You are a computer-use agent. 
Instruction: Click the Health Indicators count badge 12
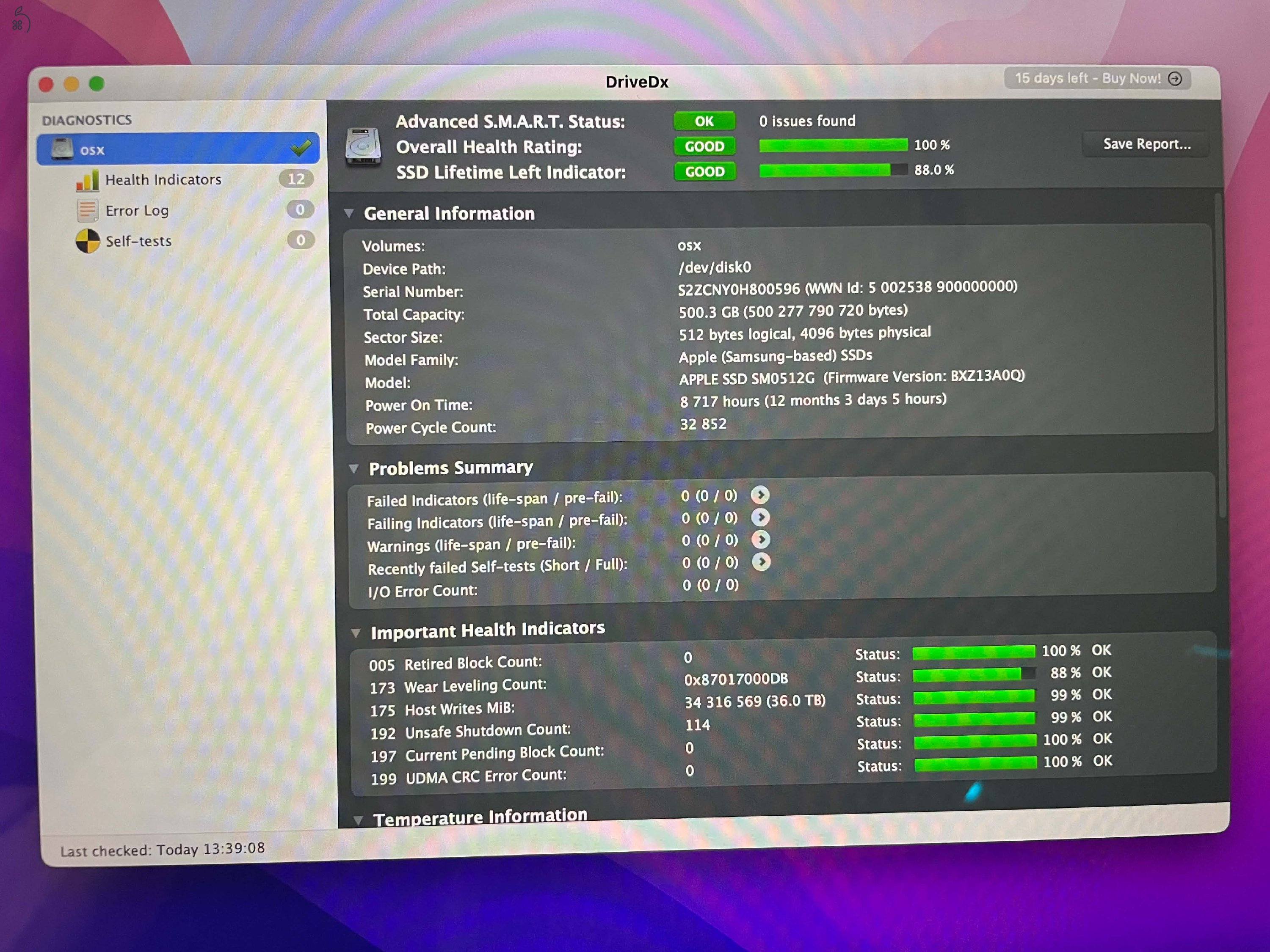coord(296,179)
